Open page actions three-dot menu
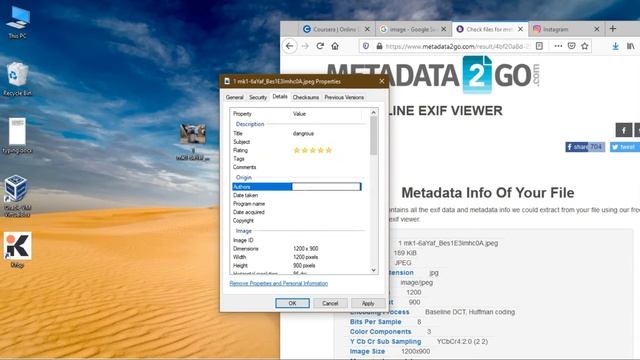Screen dimensions: 640x360 coord(558,46)
